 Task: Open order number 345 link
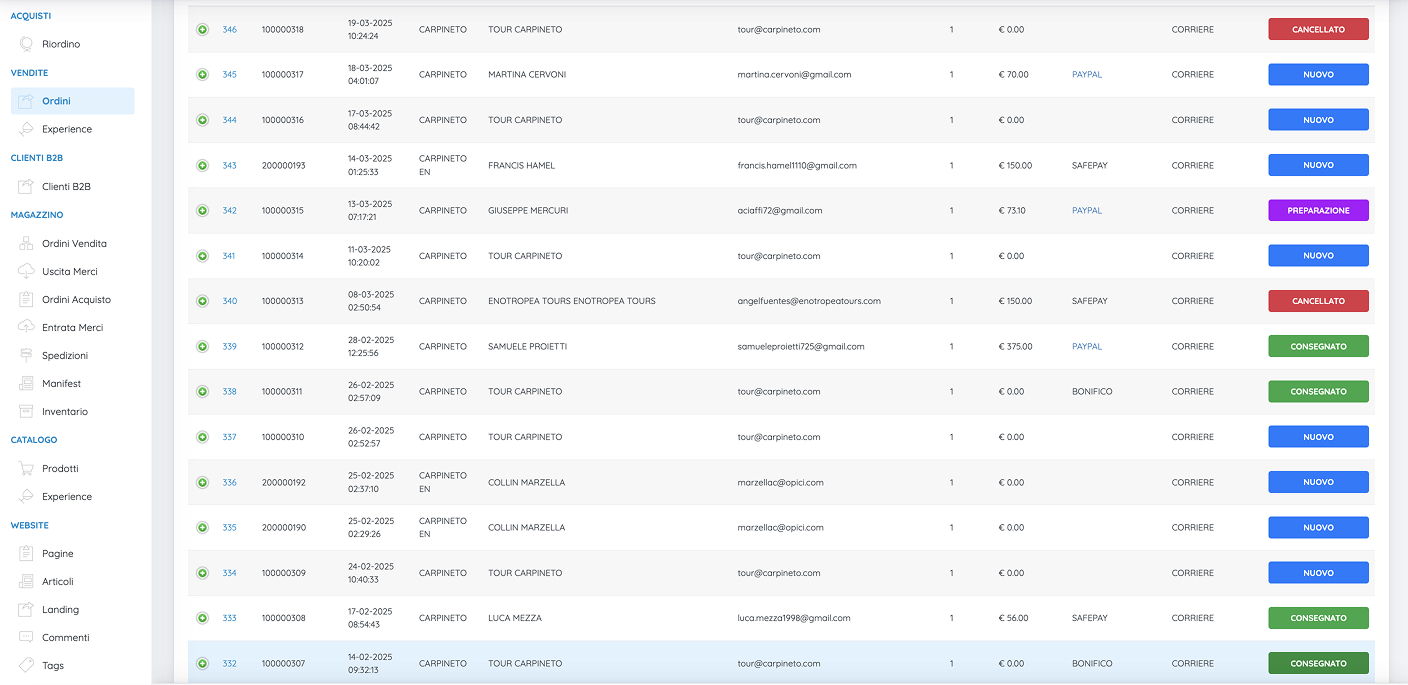(229, 74)
